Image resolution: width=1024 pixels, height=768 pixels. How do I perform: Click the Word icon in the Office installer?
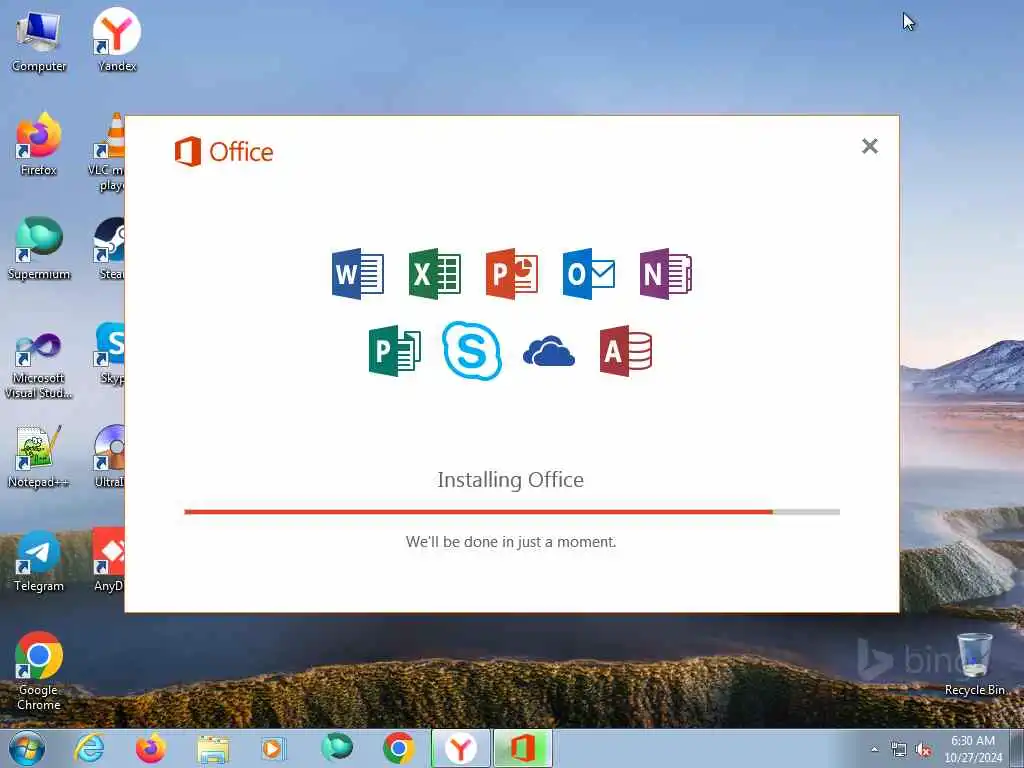click(357, 274)
